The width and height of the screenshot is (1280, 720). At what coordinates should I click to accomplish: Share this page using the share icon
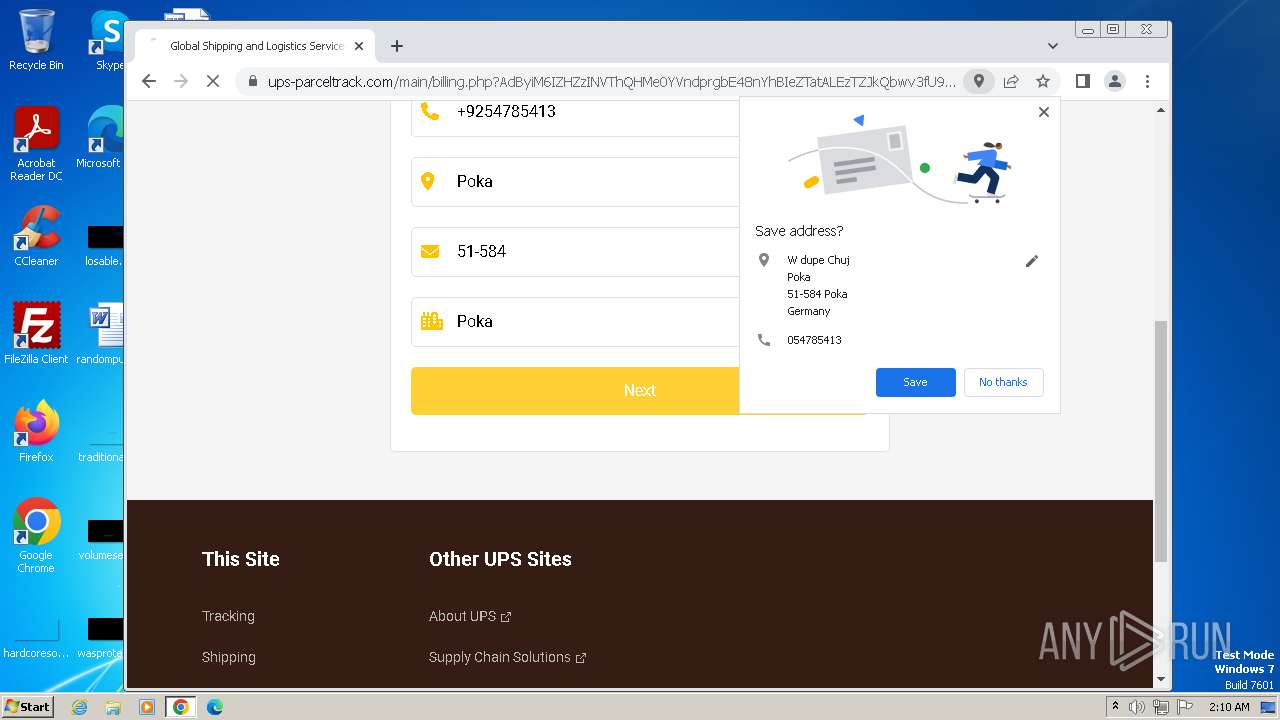(x=1011, y=81)
